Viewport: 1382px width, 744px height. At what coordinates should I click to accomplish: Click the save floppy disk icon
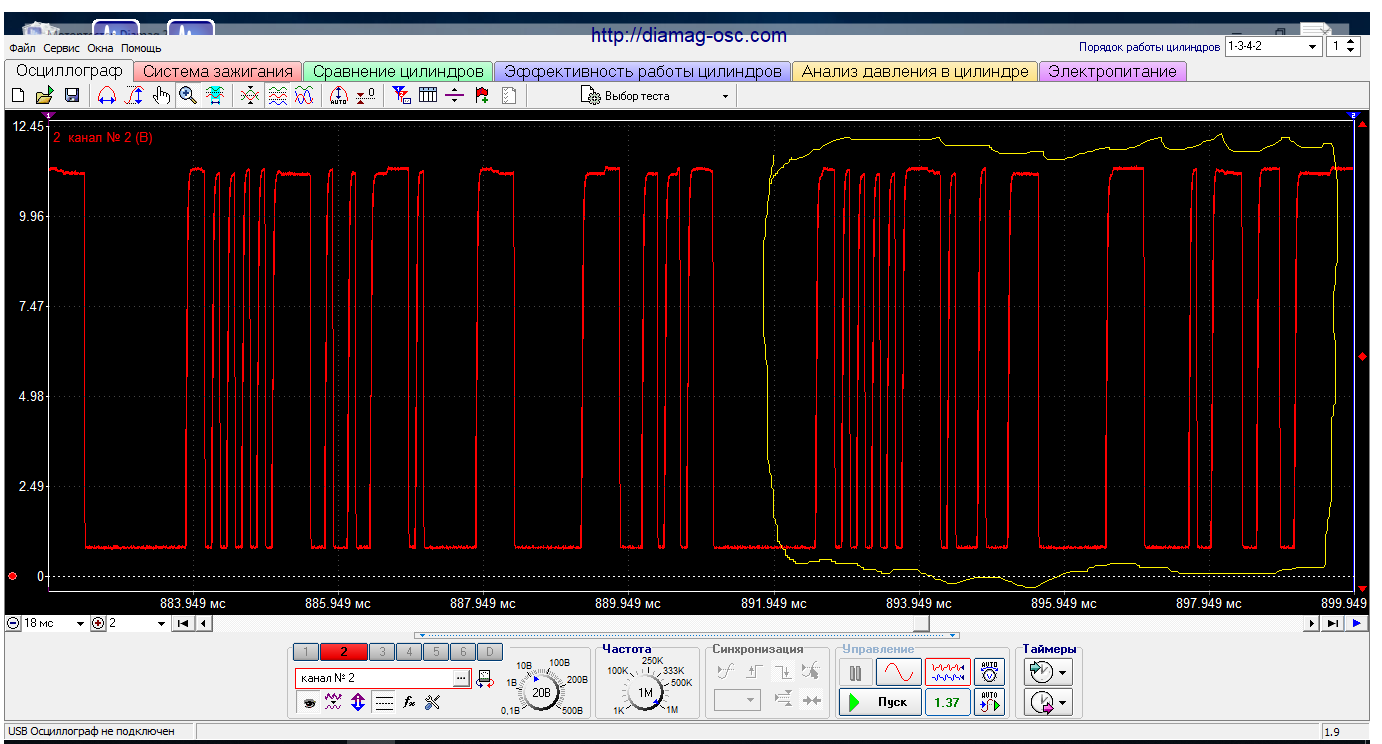tap(71, 95)
